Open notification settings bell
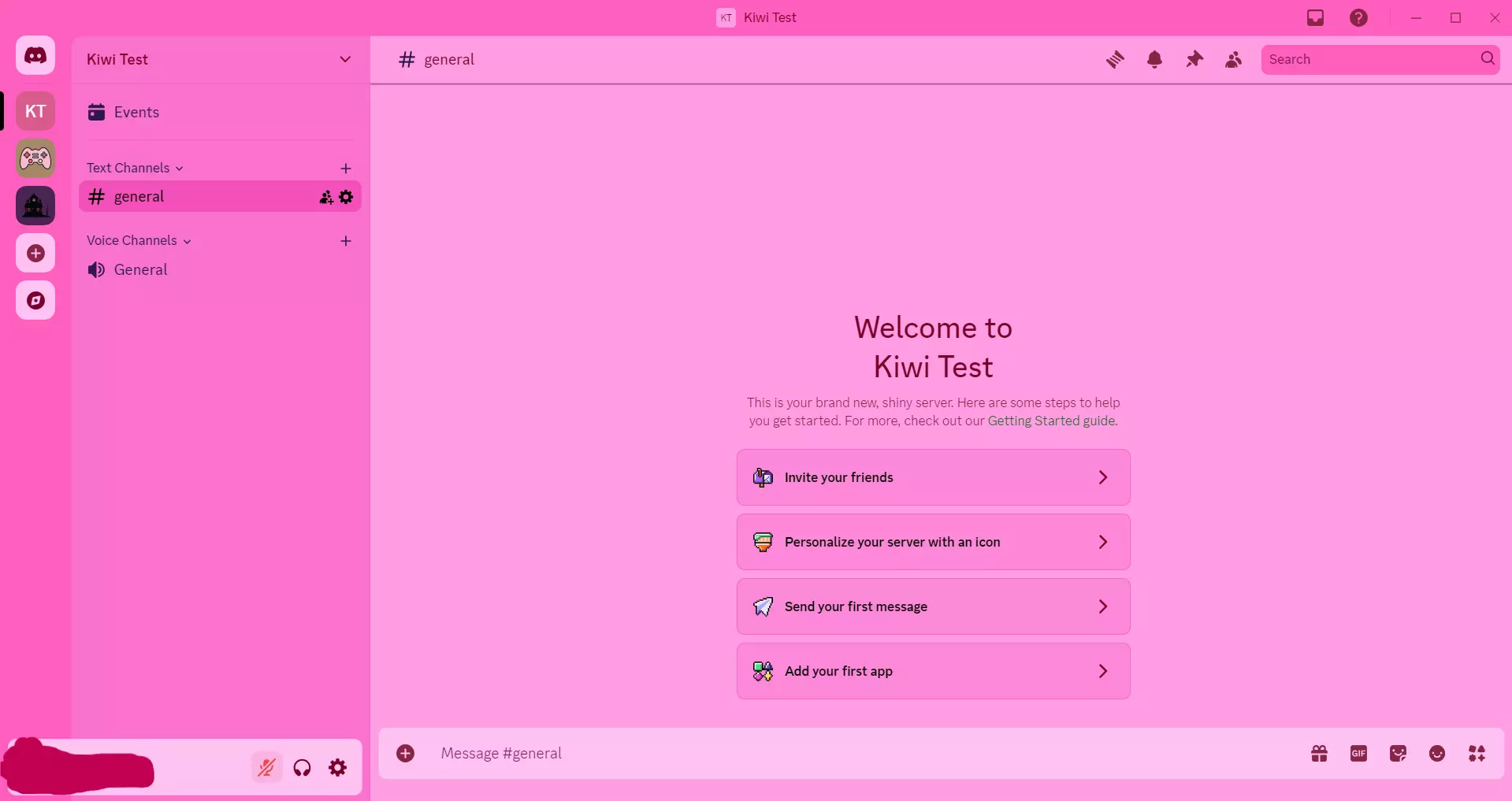 click(x=1154, y=59)
